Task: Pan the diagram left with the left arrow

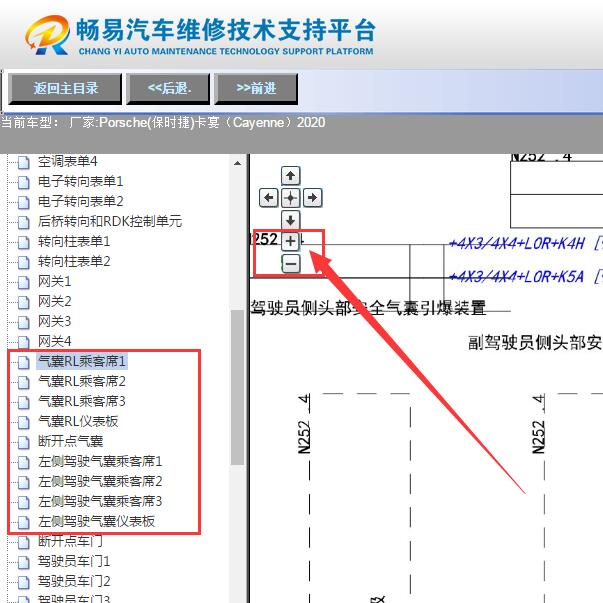Action: [268, 198]
